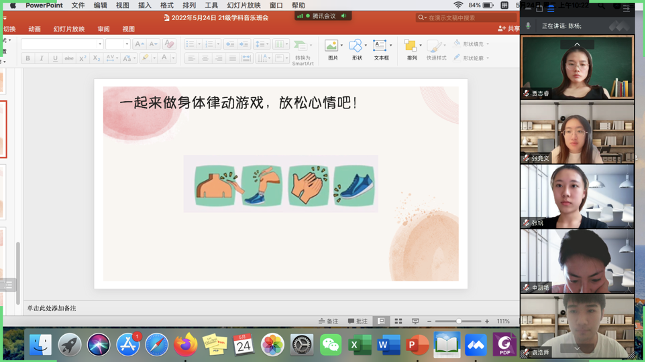The image size is (645, 362).
Task: Open the Arrange 排列 menu
Action: click(x=412, y=50)
